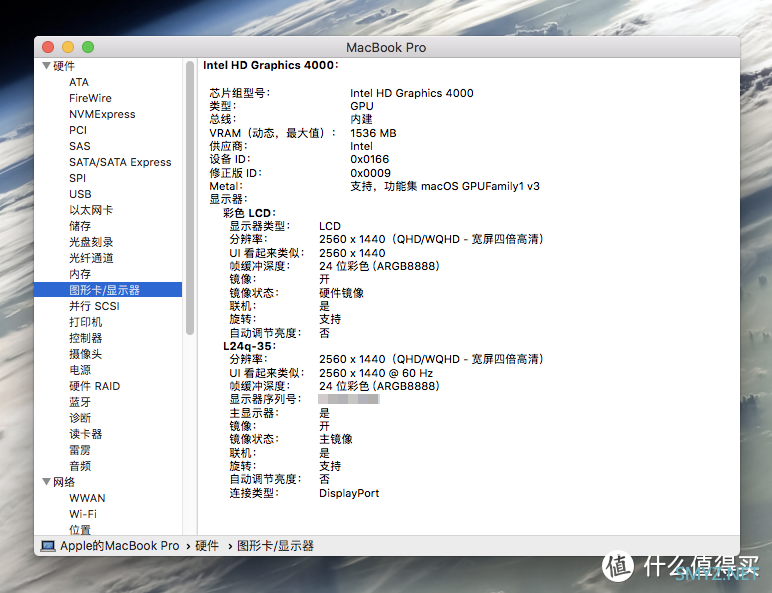The height and width of the screenshot is (593, 772).
Task: Open the 读卡器 entry
Action: 86,434
